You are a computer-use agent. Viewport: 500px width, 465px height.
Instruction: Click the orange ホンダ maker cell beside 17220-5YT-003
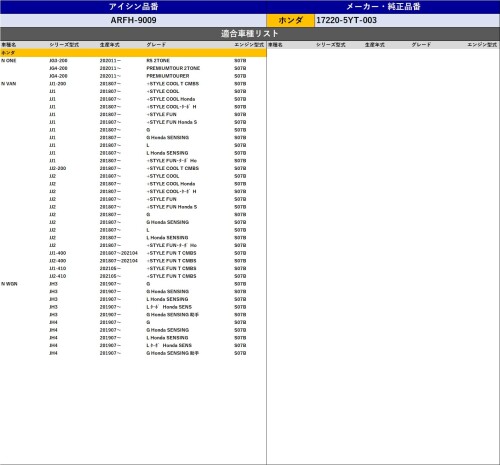[290, 20]
